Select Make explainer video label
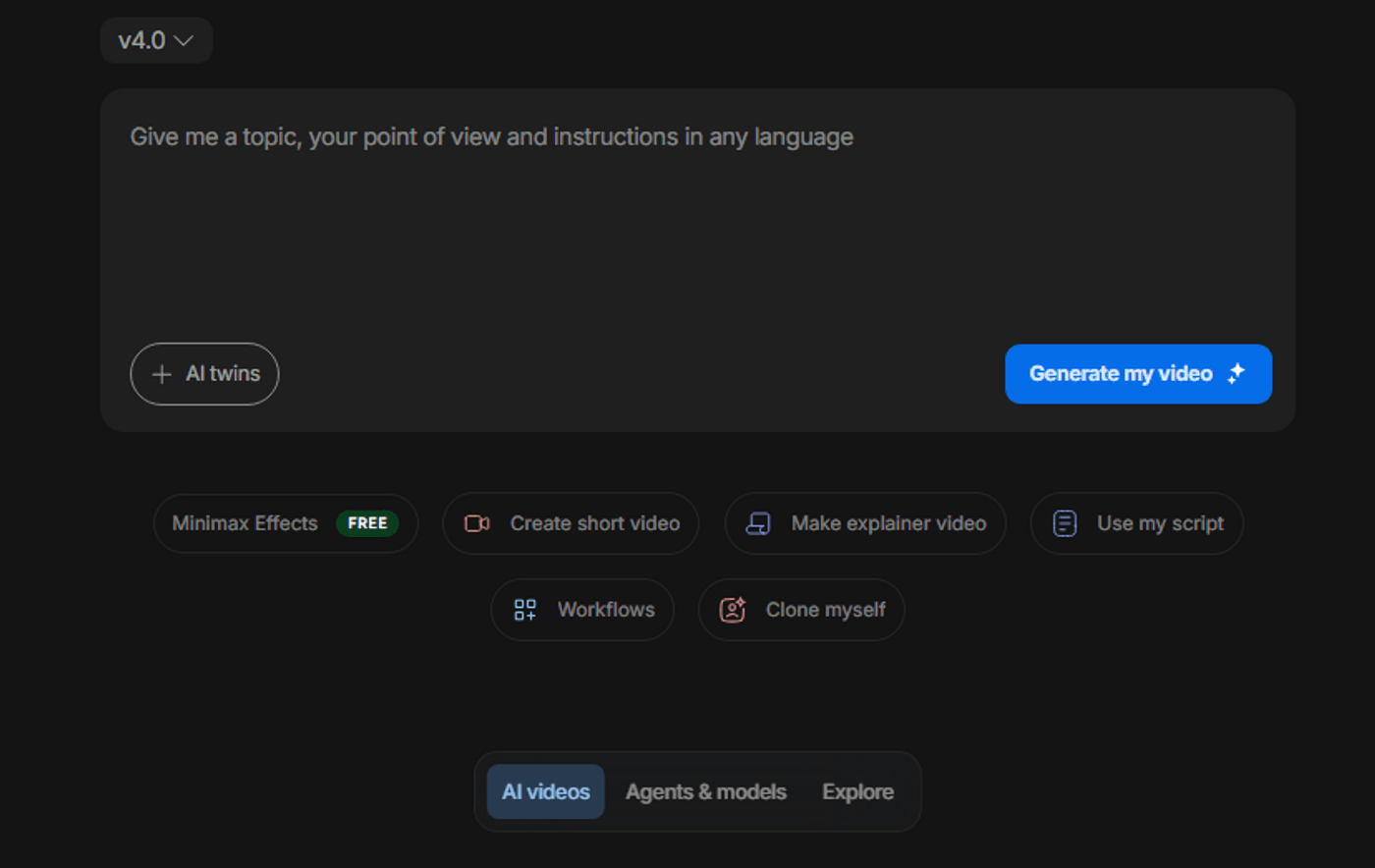Screen dimensions: 1375x868 point(889,523)
